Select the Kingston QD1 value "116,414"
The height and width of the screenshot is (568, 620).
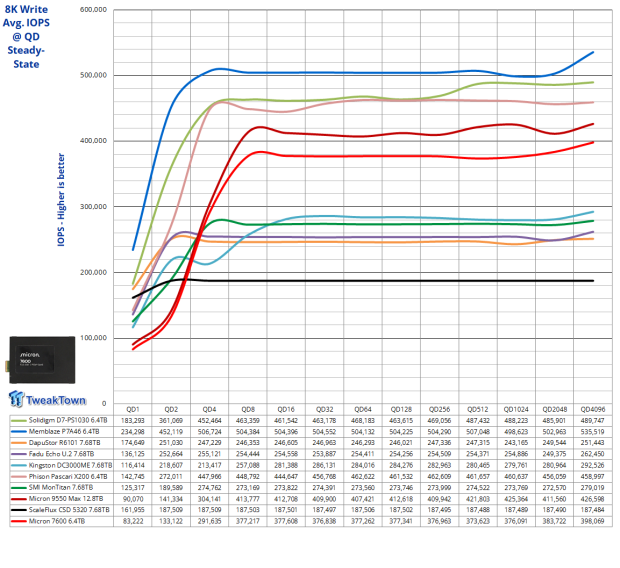pyautogui.click(x=133, y=465)
